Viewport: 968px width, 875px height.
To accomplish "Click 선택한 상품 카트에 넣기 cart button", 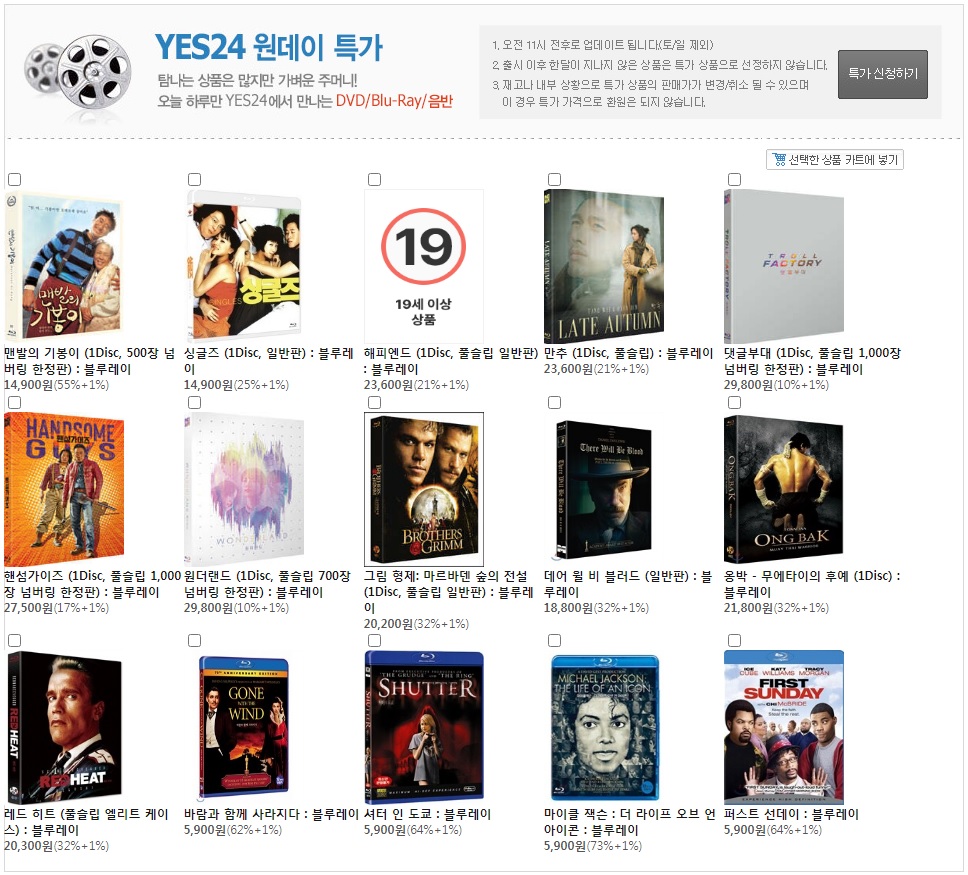I will [x=835, y=160].
